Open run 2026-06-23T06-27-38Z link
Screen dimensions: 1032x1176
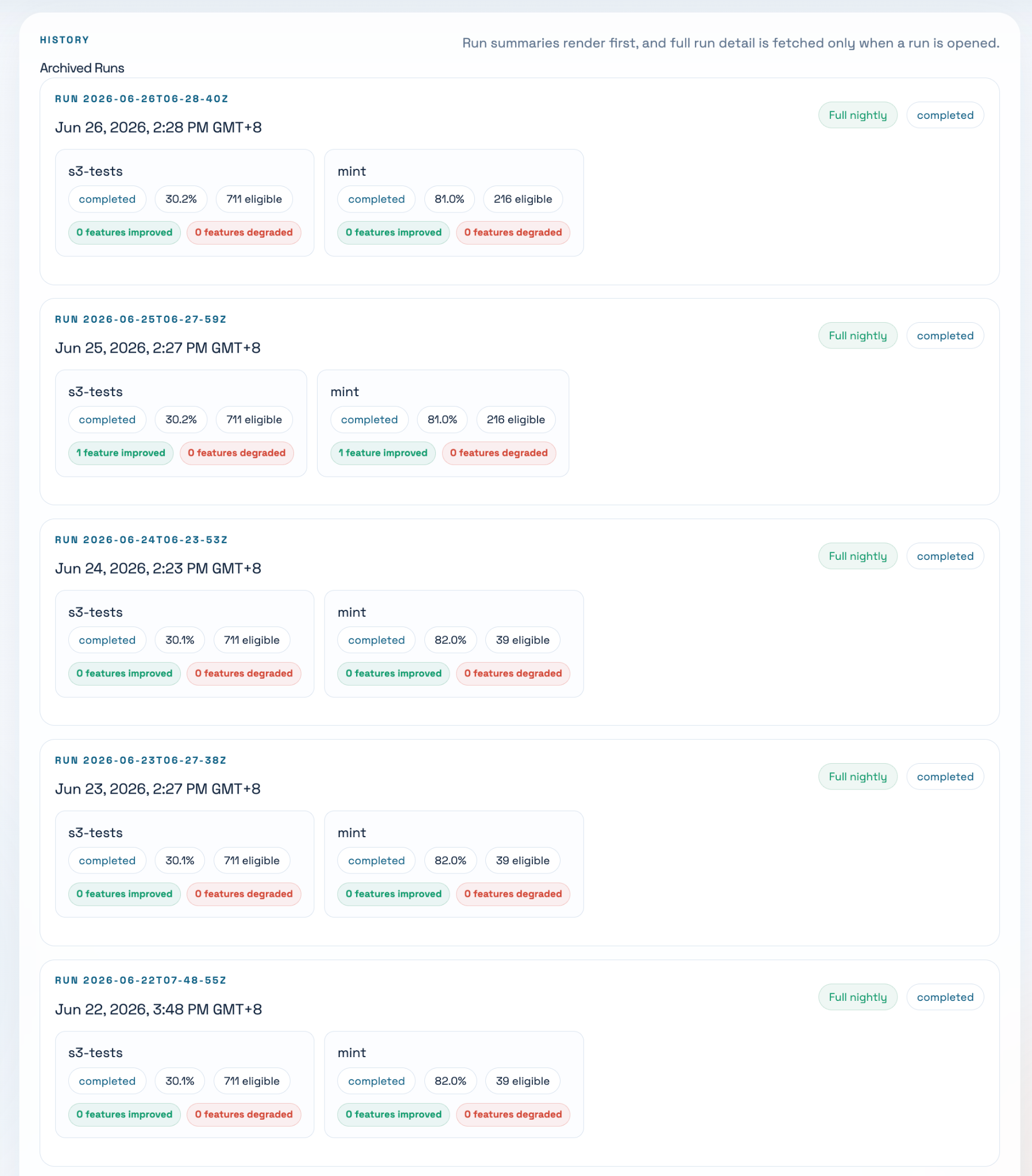(141, 760)
